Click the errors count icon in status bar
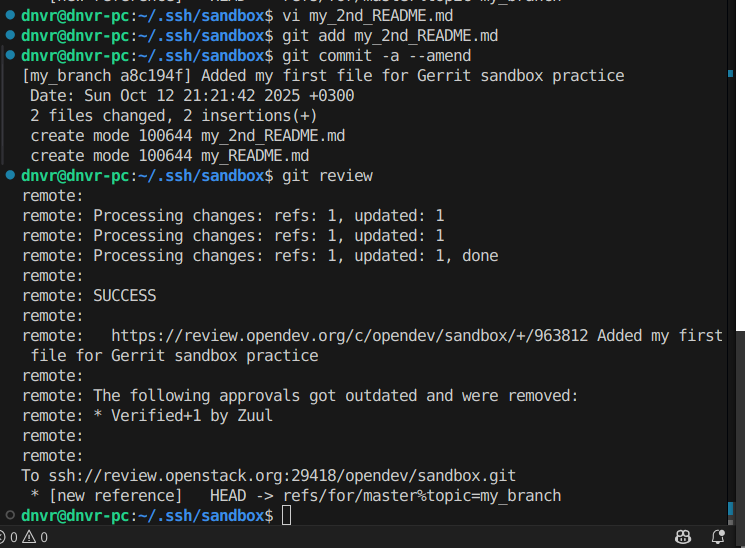This screenshot has width=745, height=548. coord(10,537)
